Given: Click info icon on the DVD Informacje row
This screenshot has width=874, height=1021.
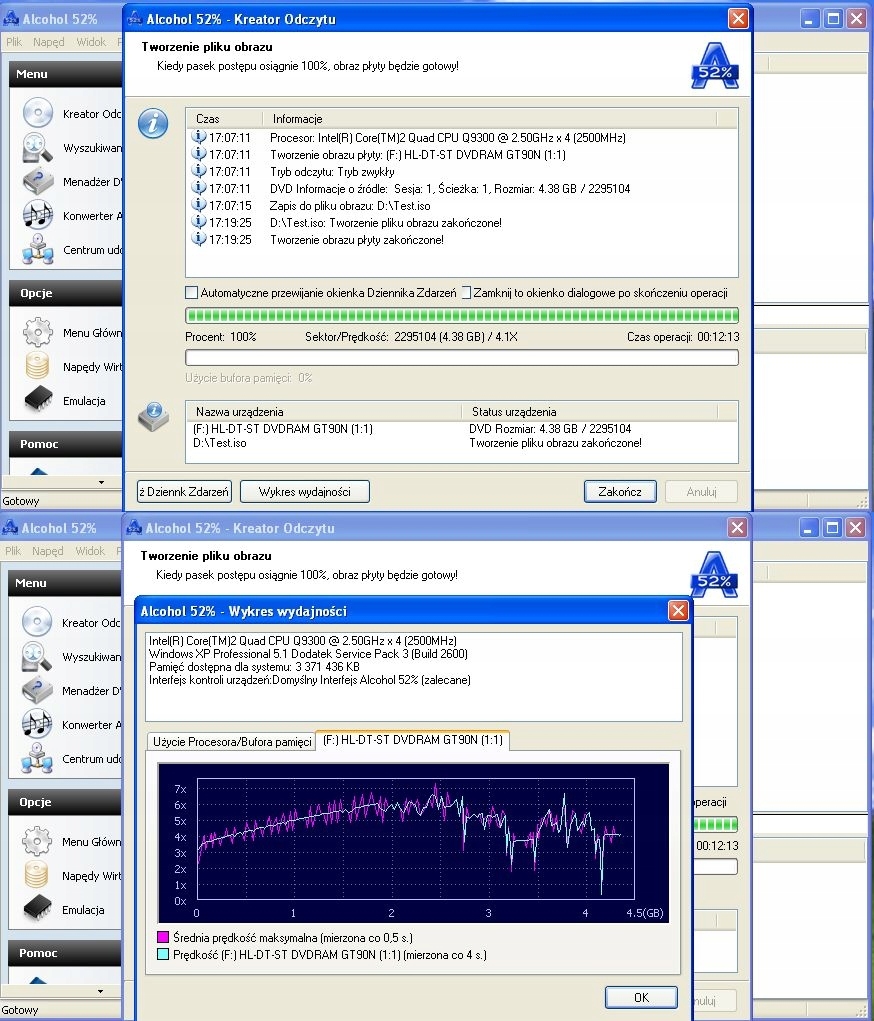Looking at the screenshot, I should click(199, 188).
